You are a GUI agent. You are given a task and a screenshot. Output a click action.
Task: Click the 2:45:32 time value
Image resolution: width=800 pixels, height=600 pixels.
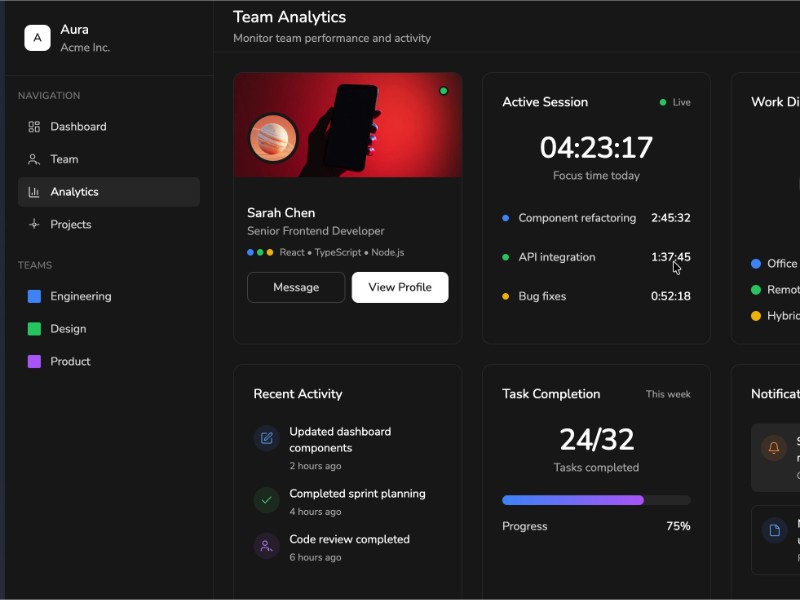coord(670,218)
